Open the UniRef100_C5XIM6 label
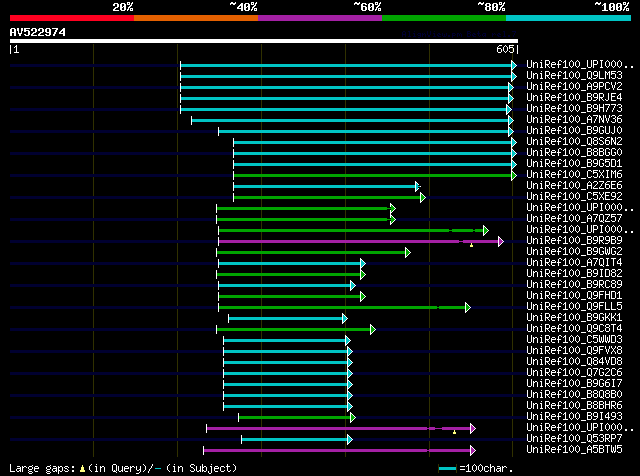 point(574,175)
